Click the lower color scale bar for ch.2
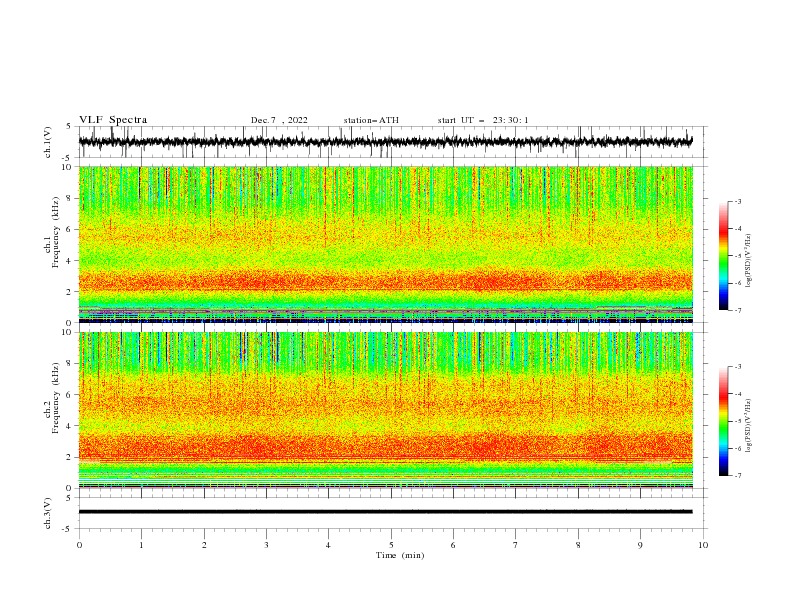 (723, 421)
